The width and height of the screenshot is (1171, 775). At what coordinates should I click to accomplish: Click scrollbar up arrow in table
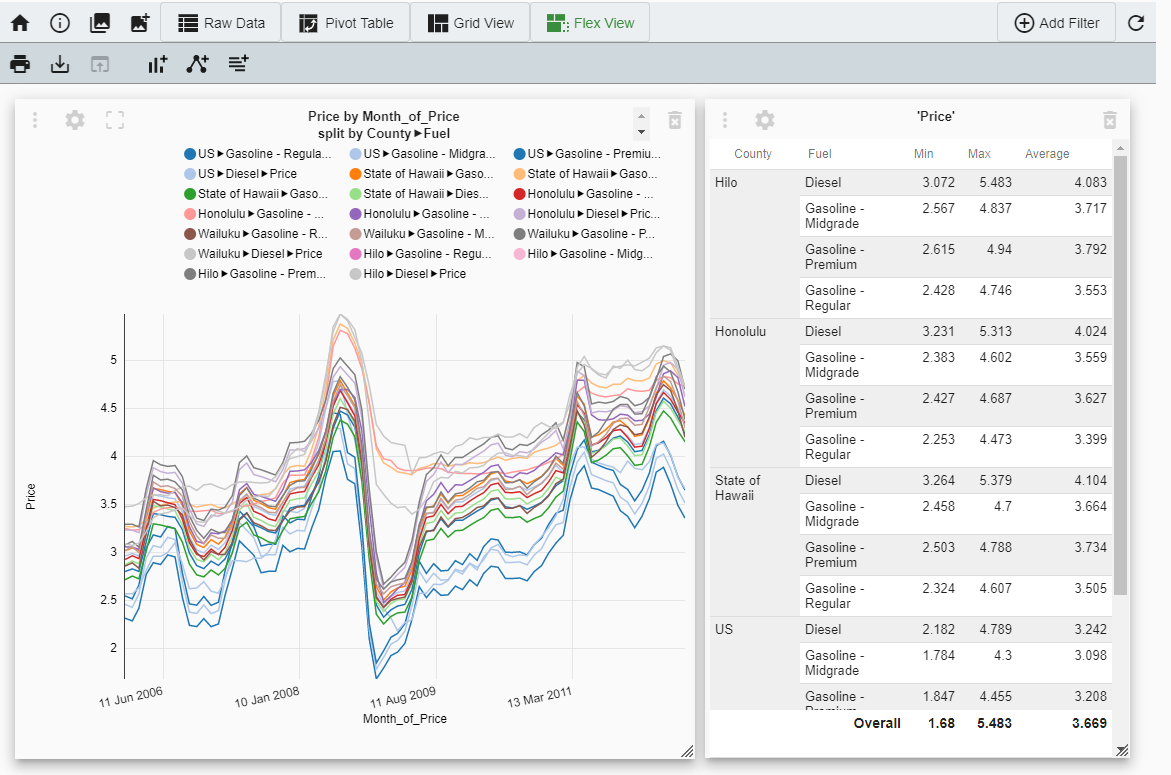pyautogui.click(x=1120, y=149)
